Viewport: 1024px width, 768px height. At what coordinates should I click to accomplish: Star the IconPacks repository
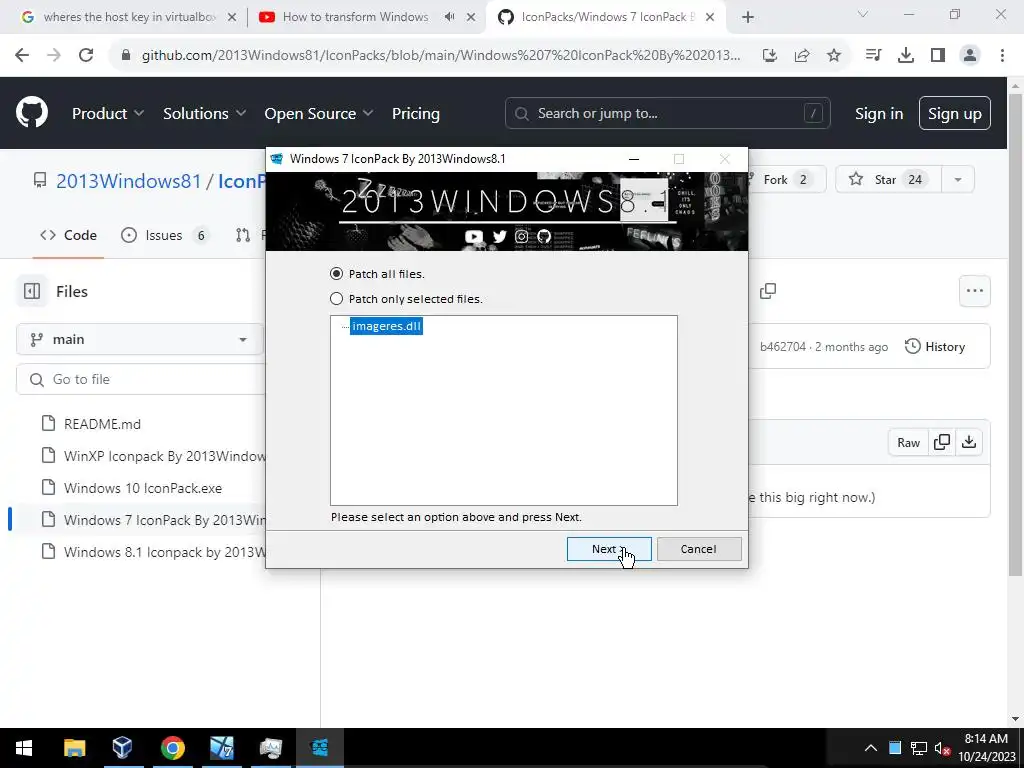tap(888, 180)
